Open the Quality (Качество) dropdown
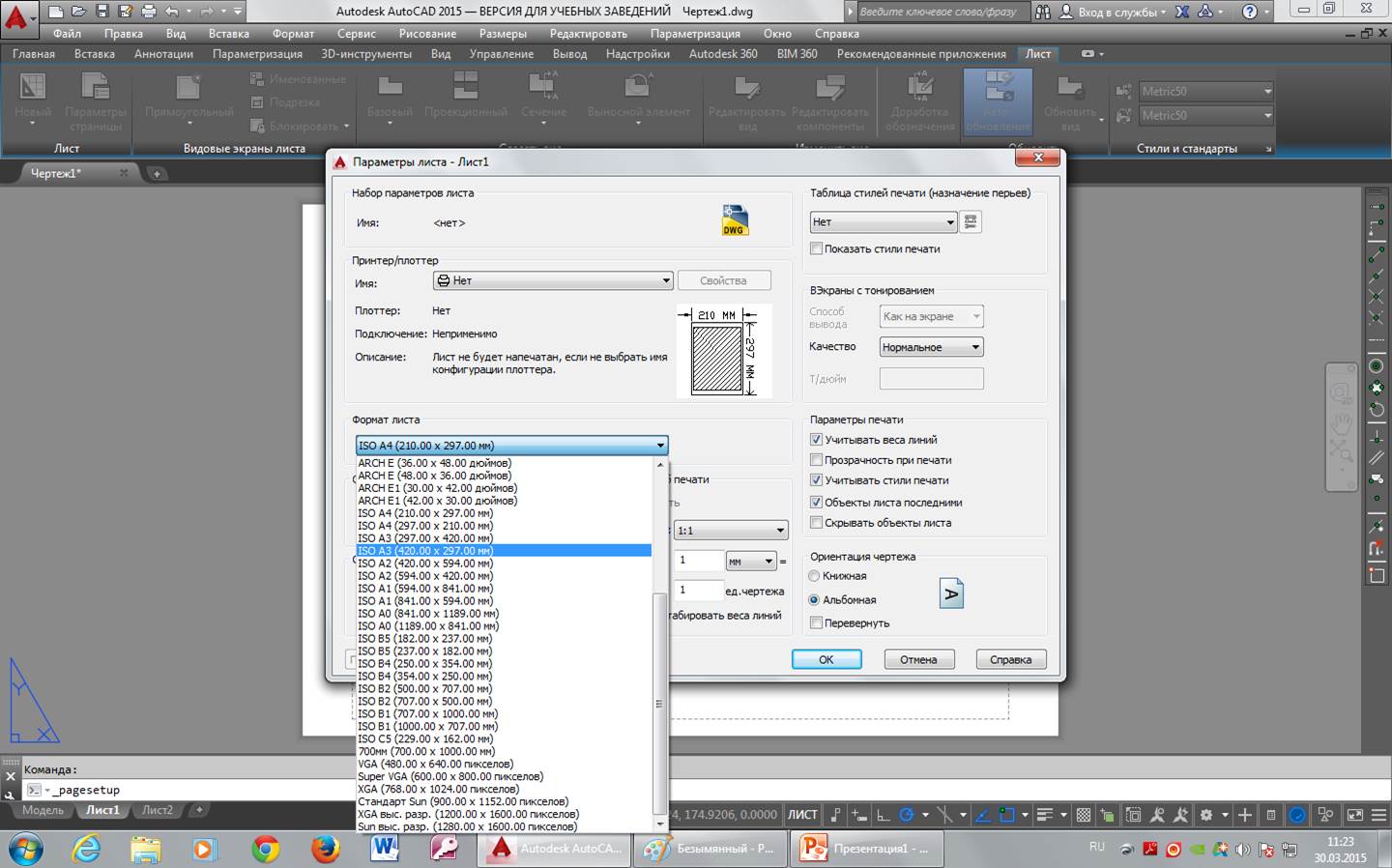Viewport: 1392px width, 868px height. pyautogui.click(x=932, y=347)
